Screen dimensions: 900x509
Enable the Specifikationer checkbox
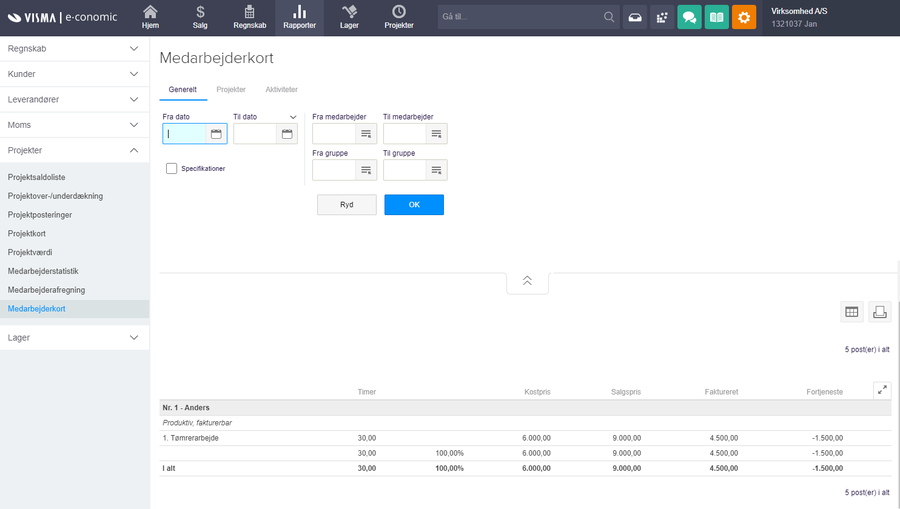click(x=172, y=169)
